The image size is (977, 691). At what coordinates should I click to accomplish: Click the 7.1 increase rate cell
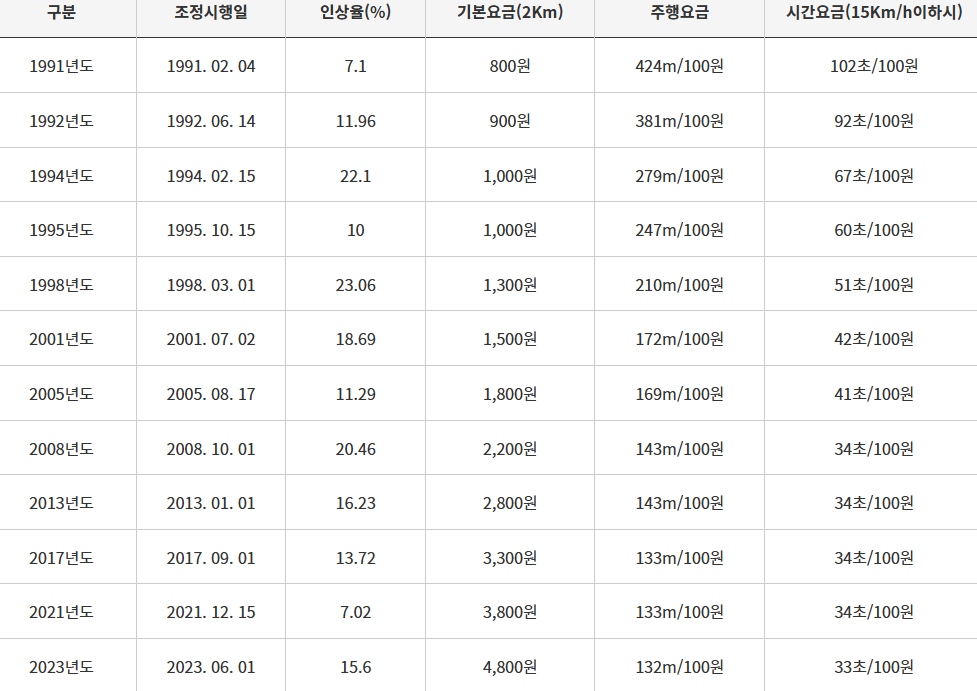click(x=355, y=66)
